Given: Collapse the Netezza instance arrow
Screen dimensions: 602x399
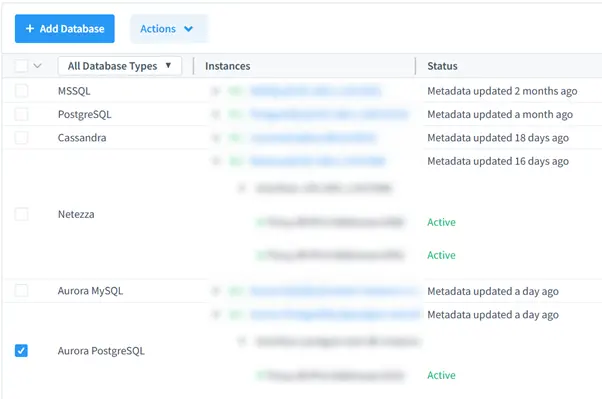Looking at the screenshot, I should point(216,161).
